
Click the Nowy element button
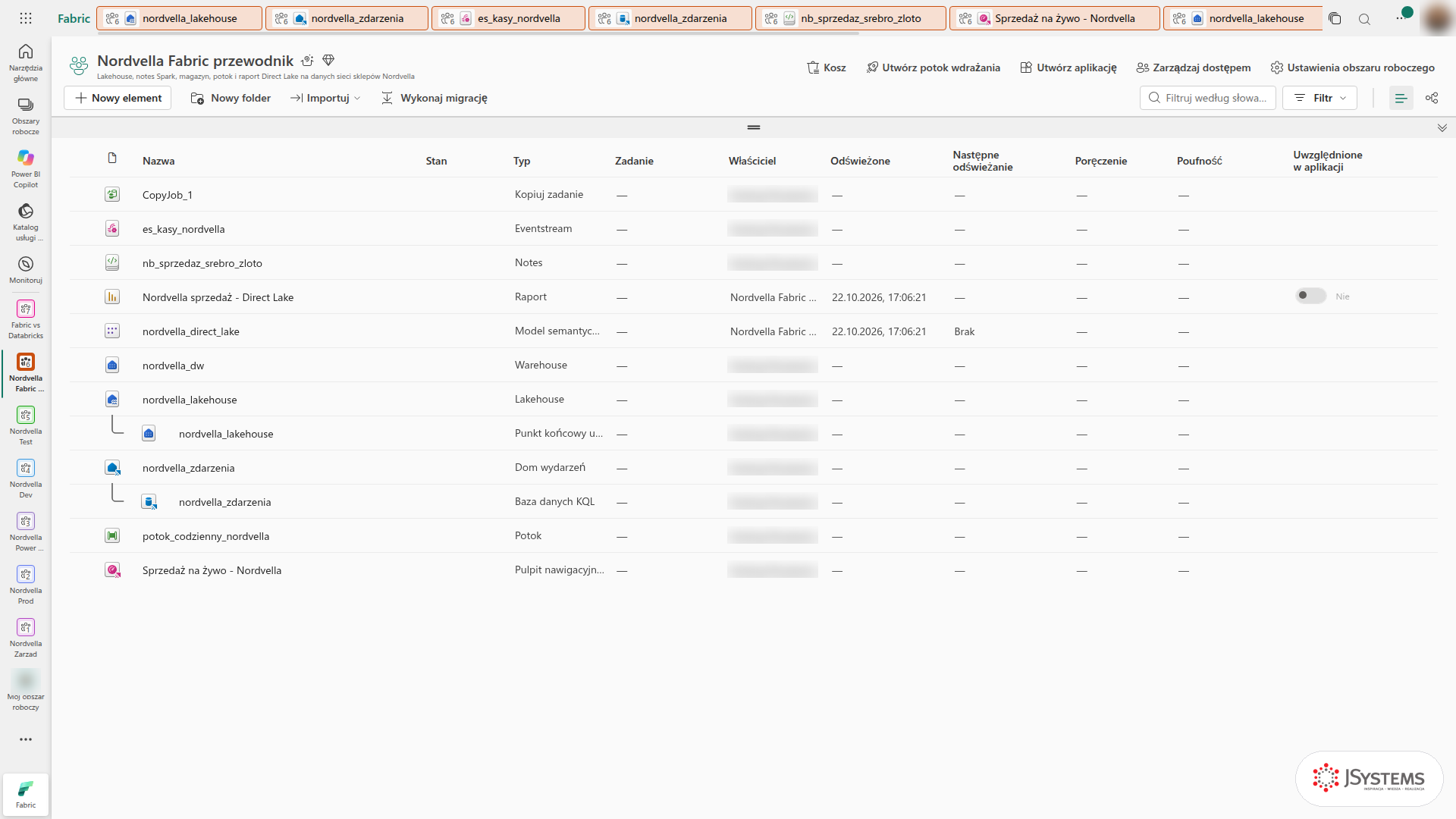click(x=118, y=98)
